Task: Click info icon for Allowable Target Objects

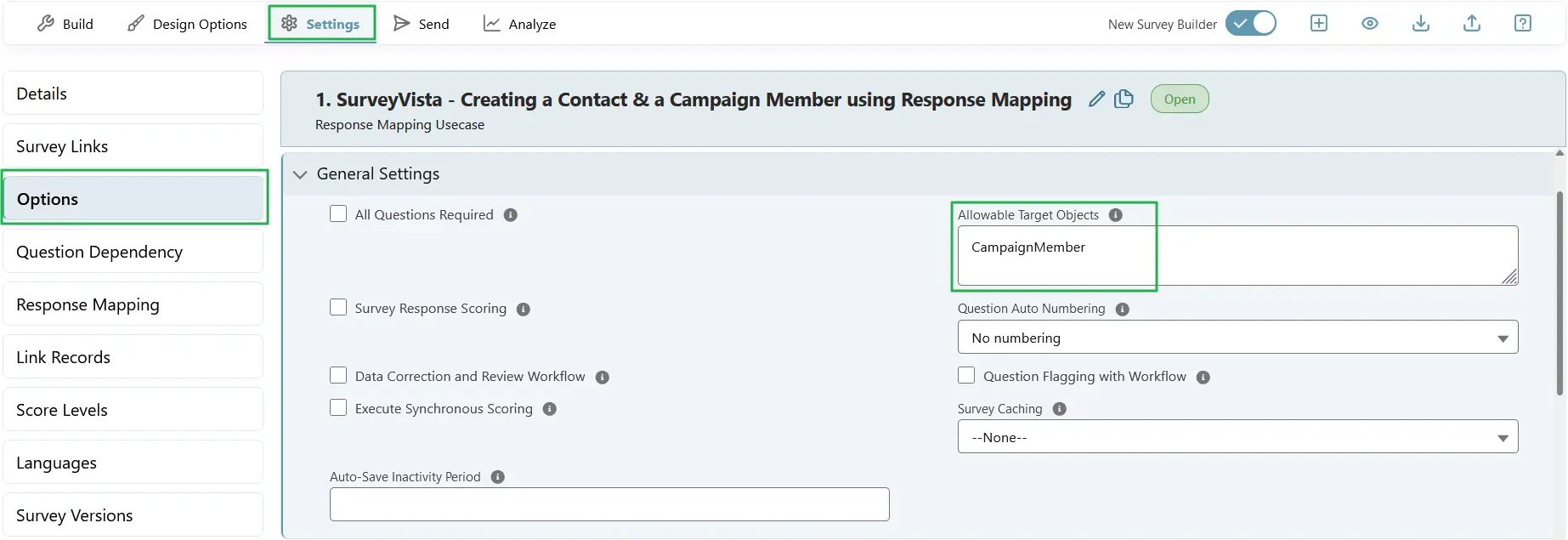Action: click(1116, 215)
